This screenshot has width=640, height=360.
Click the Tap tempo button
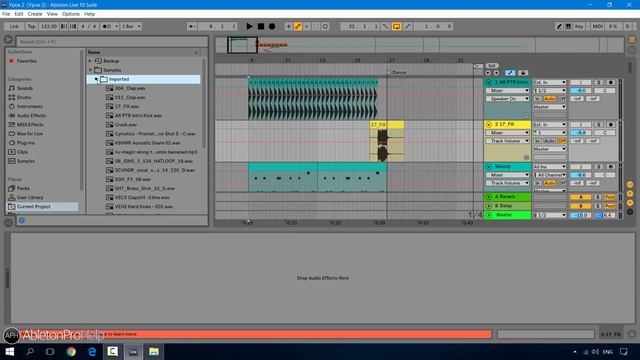click(31, 26)
